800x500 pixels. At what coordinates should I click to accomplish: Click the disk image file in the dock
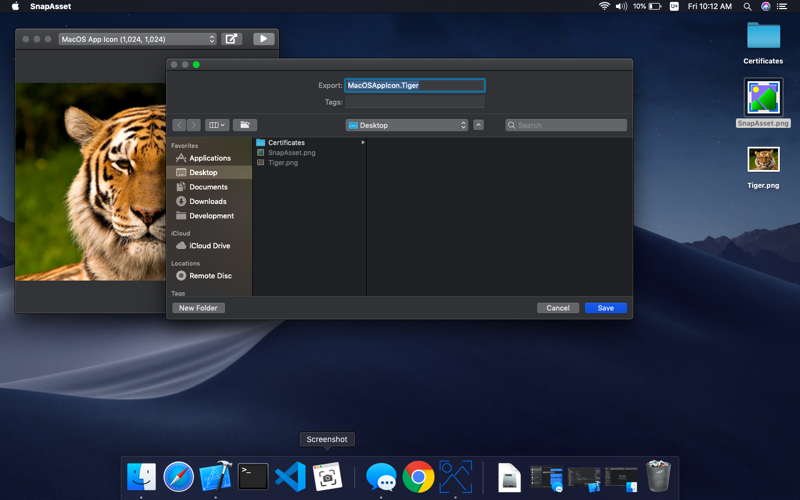click(509, 478)
